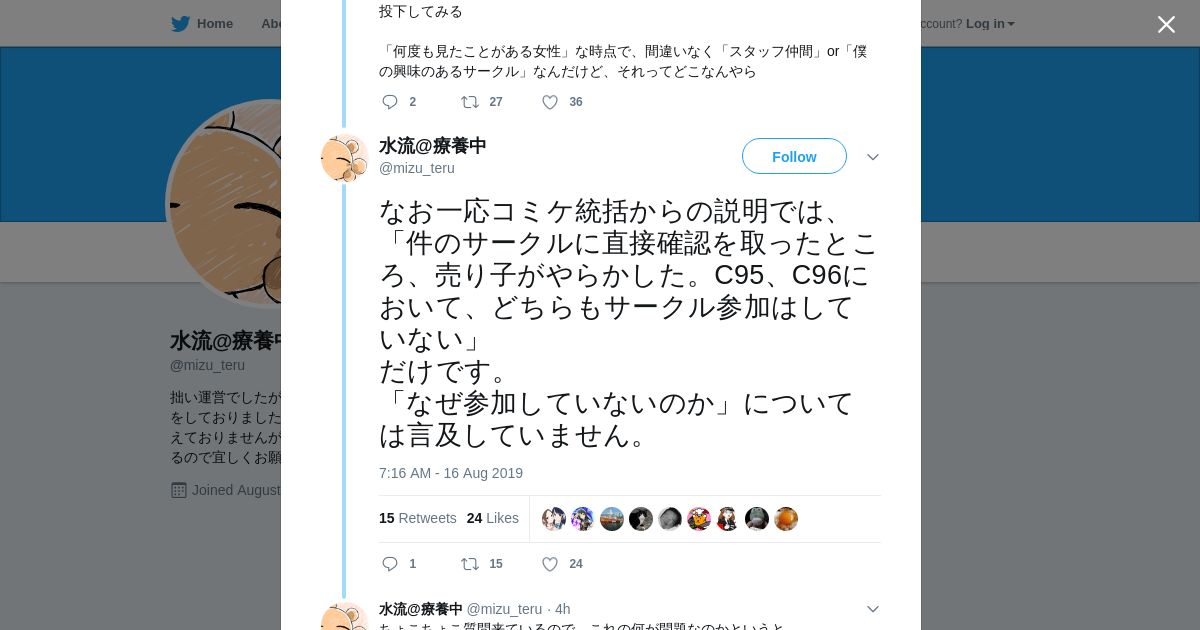Viewport: 1200px width, 630px height.
Task: Click the first liker avatar thumbnail
Action: click(x=554, y=519)
